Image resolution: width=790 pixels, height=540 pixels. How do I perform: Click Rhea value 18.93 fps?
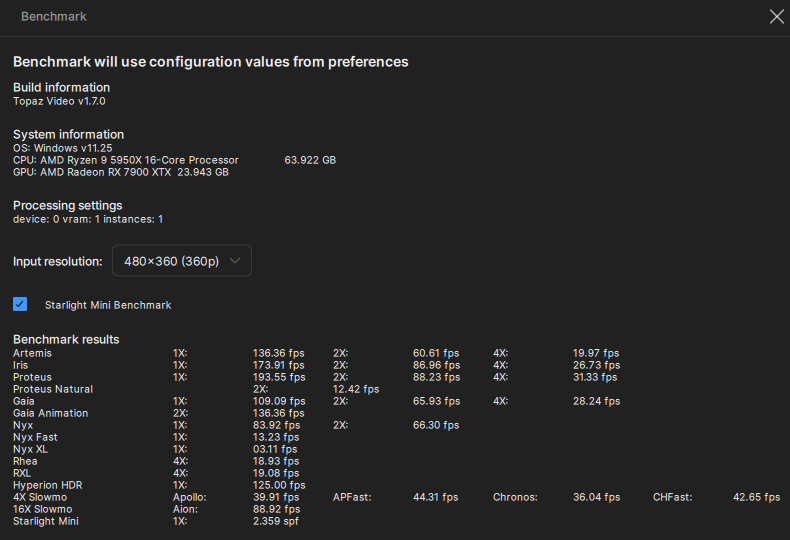pyautogui.click(x=276, y=461)
